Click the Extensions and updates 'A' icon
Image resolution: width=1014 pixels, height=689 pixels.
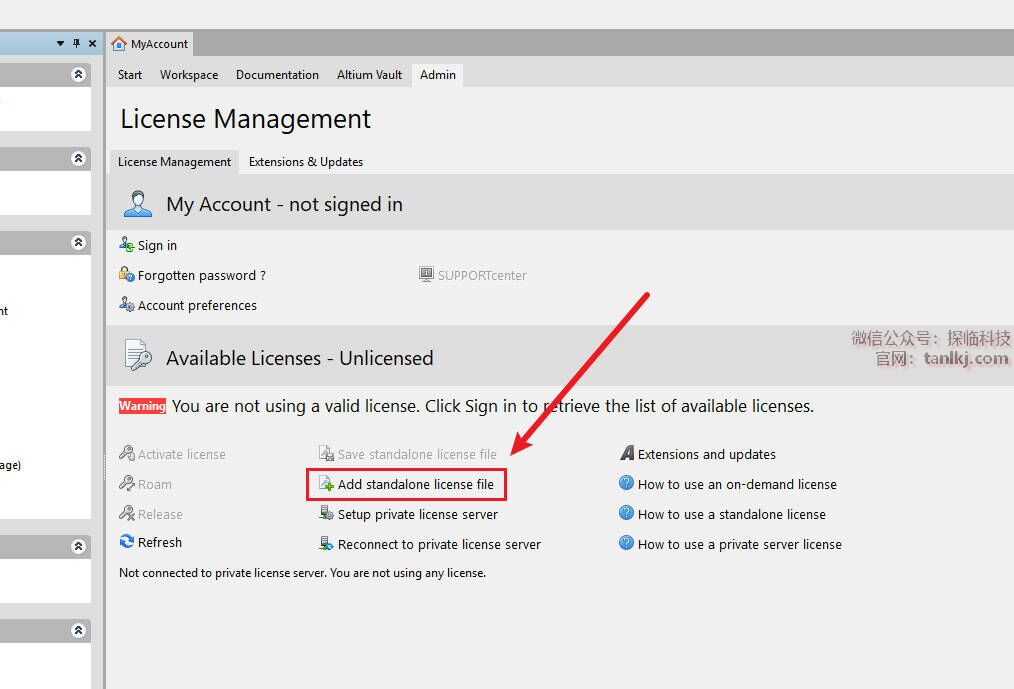coord(627,453)
